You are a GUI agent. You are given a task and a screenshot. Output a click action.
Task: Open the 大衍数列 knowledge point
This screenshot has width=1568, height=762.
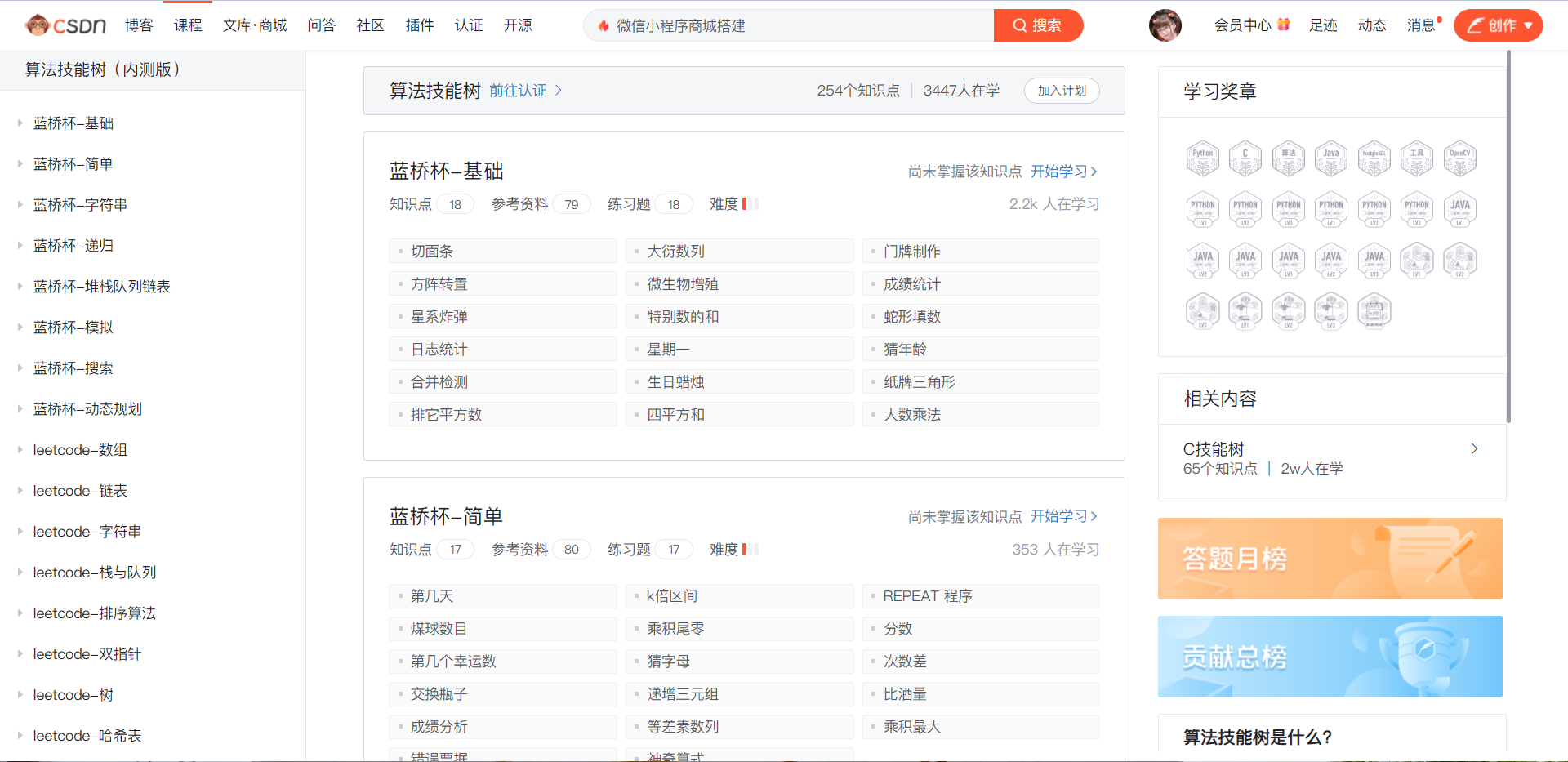tap(740, 251)
